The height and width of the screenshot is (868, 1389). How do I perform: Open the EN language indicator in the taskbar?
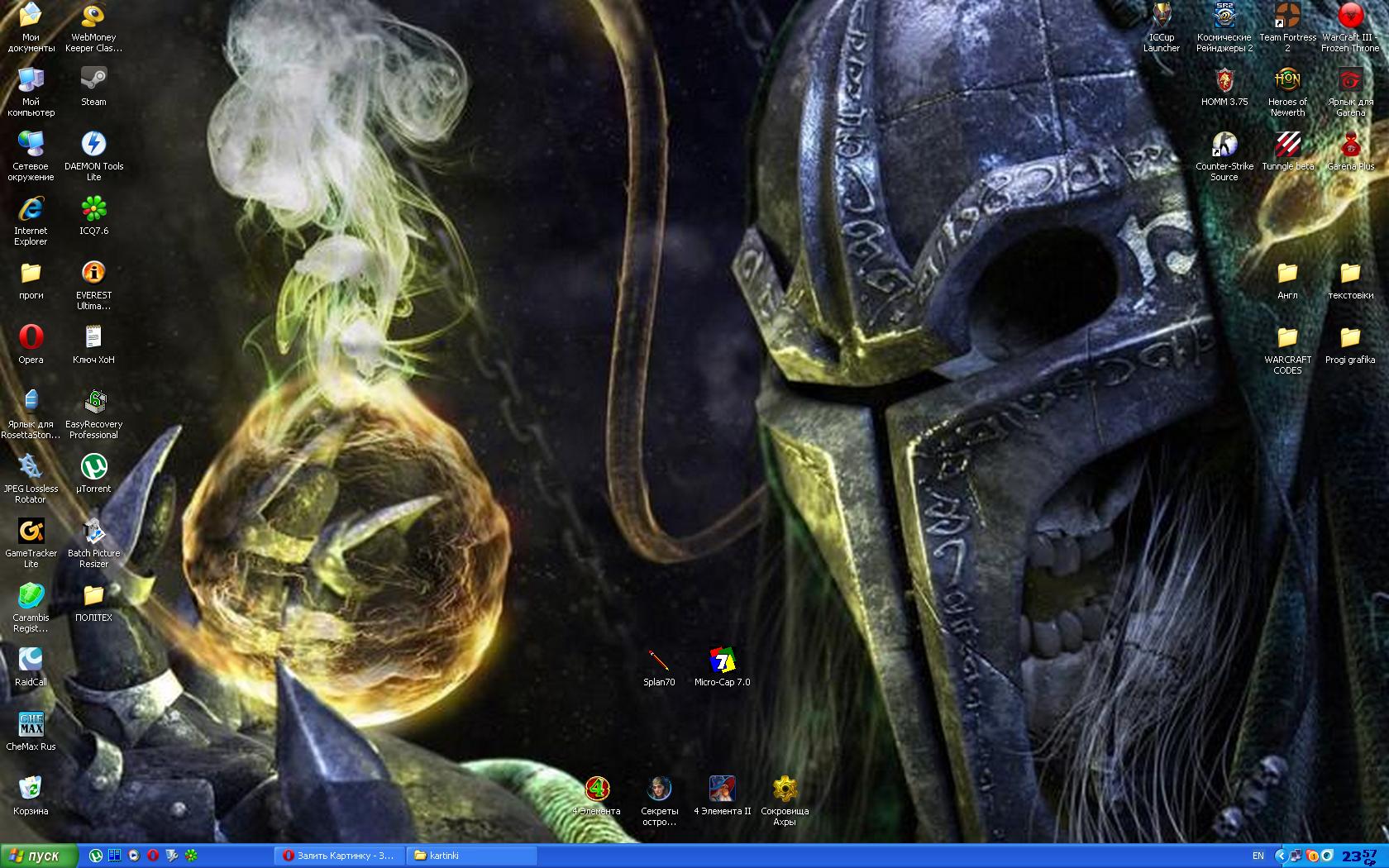(1258, 856)
